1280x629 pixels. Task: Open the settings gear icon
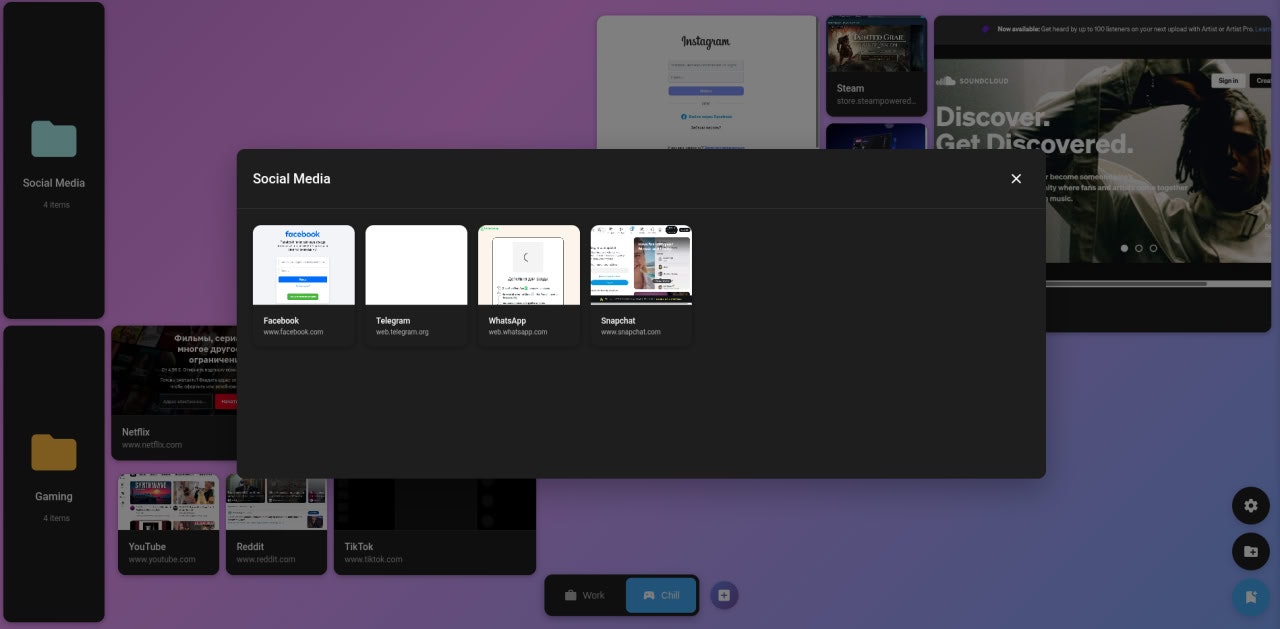point(1251,506)
